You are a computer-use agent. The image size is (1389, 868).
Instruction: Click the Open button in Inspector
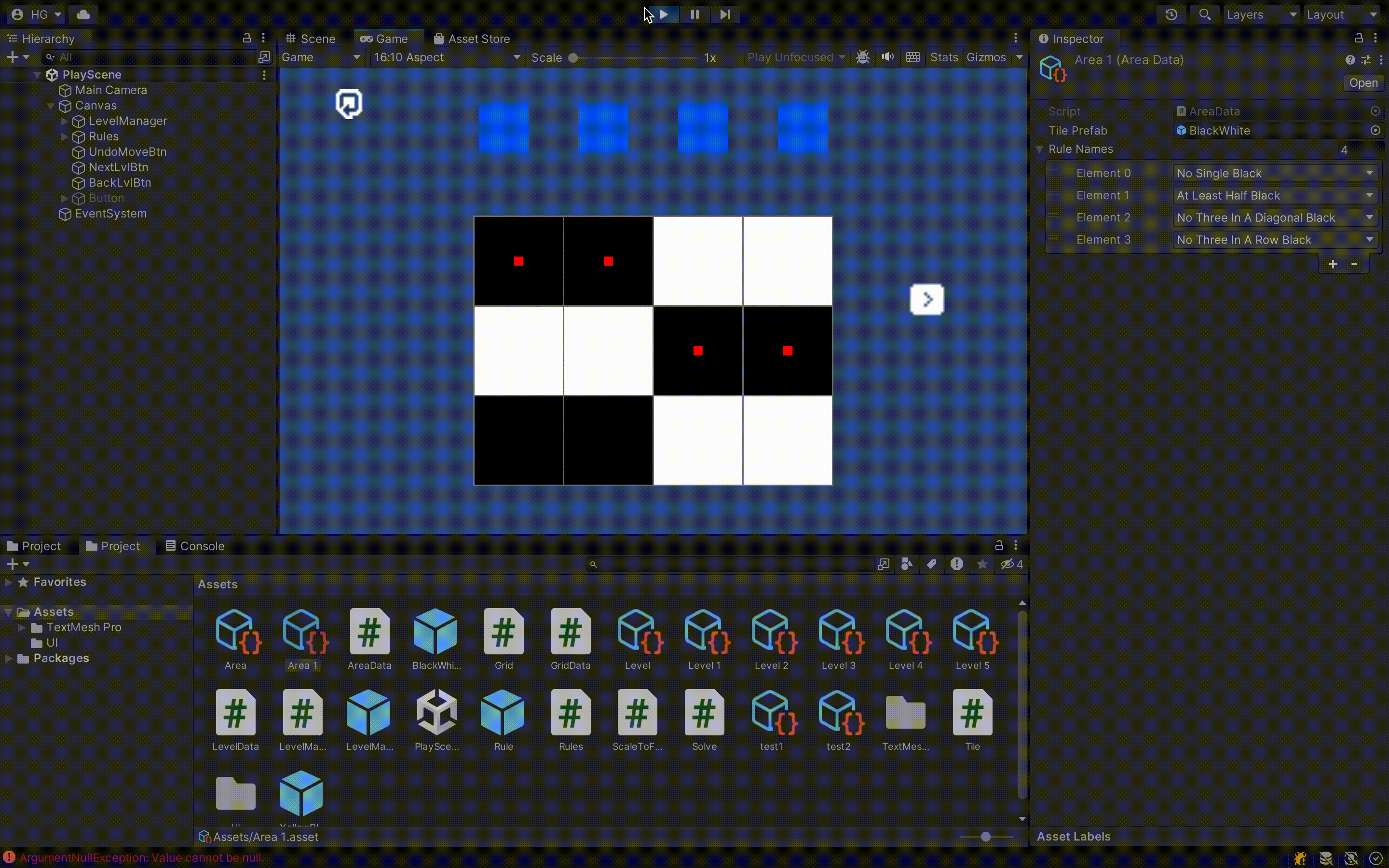(1362, 82)
